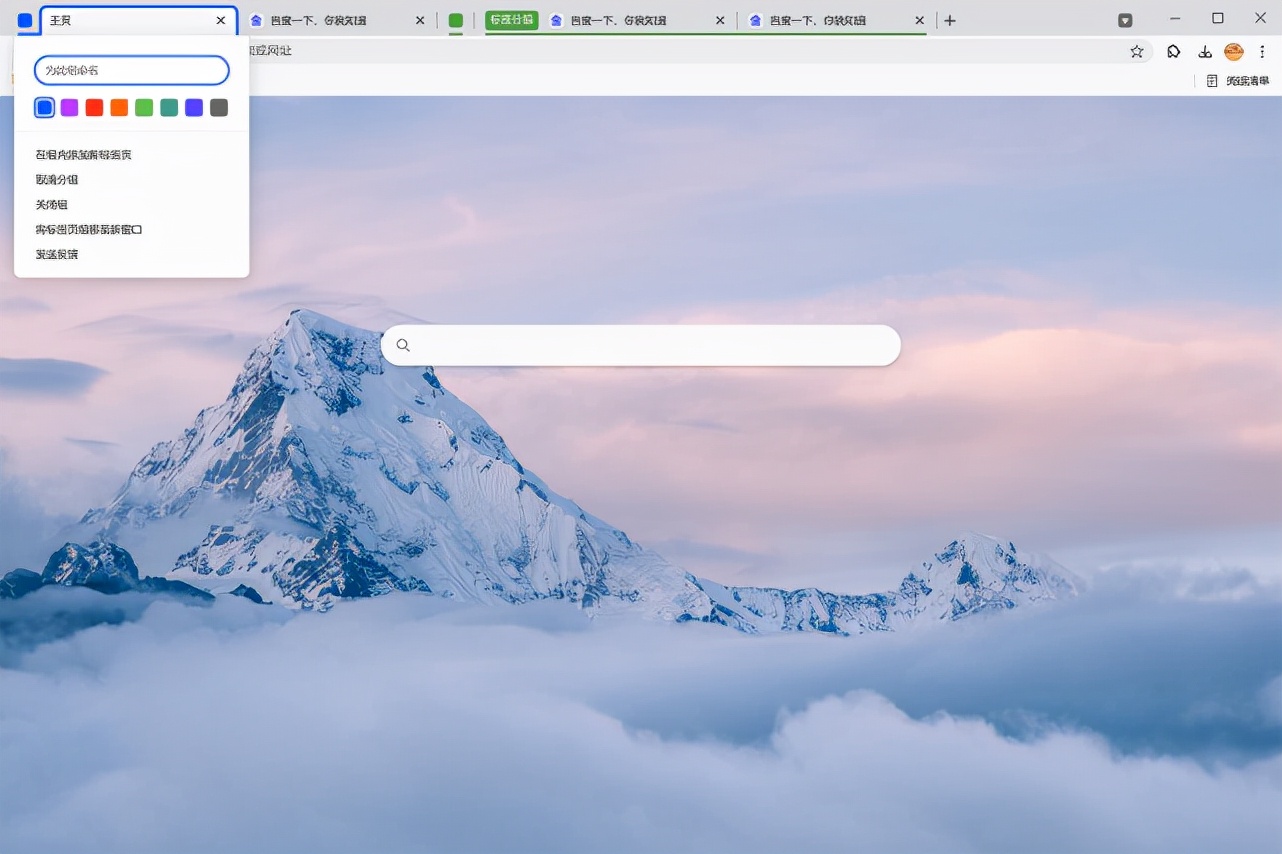This screenshot has height=854, width=1282.
Task: Select the orange group color swatch
Action: pos(119,107)
